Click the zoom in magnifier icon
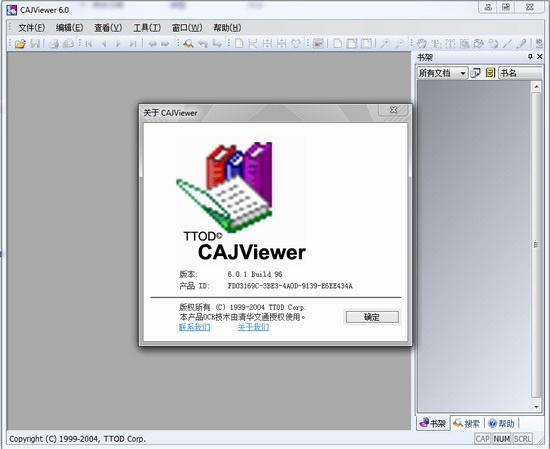Image resolution: width=550 pixels, height=449 pixels. click(385, 43)
